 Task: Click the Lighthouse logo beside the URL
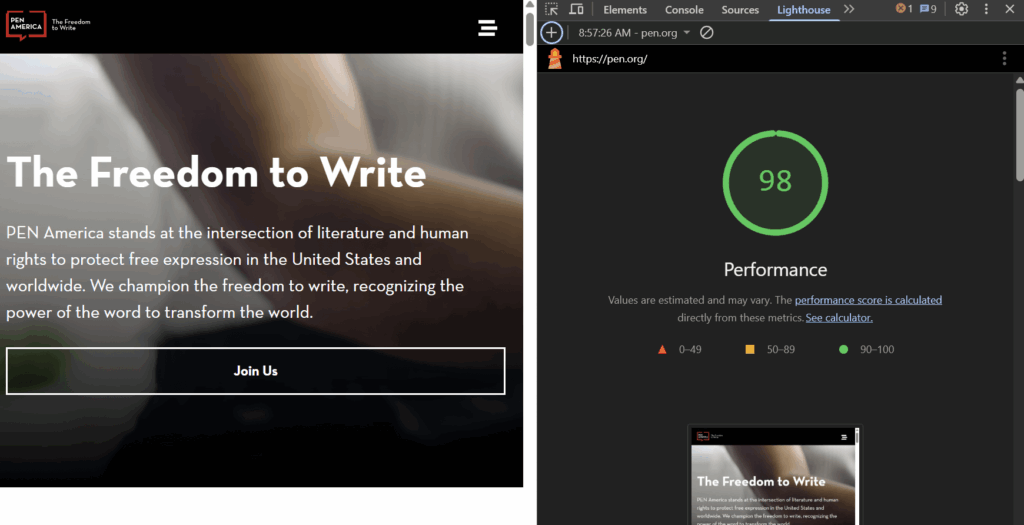554,59
